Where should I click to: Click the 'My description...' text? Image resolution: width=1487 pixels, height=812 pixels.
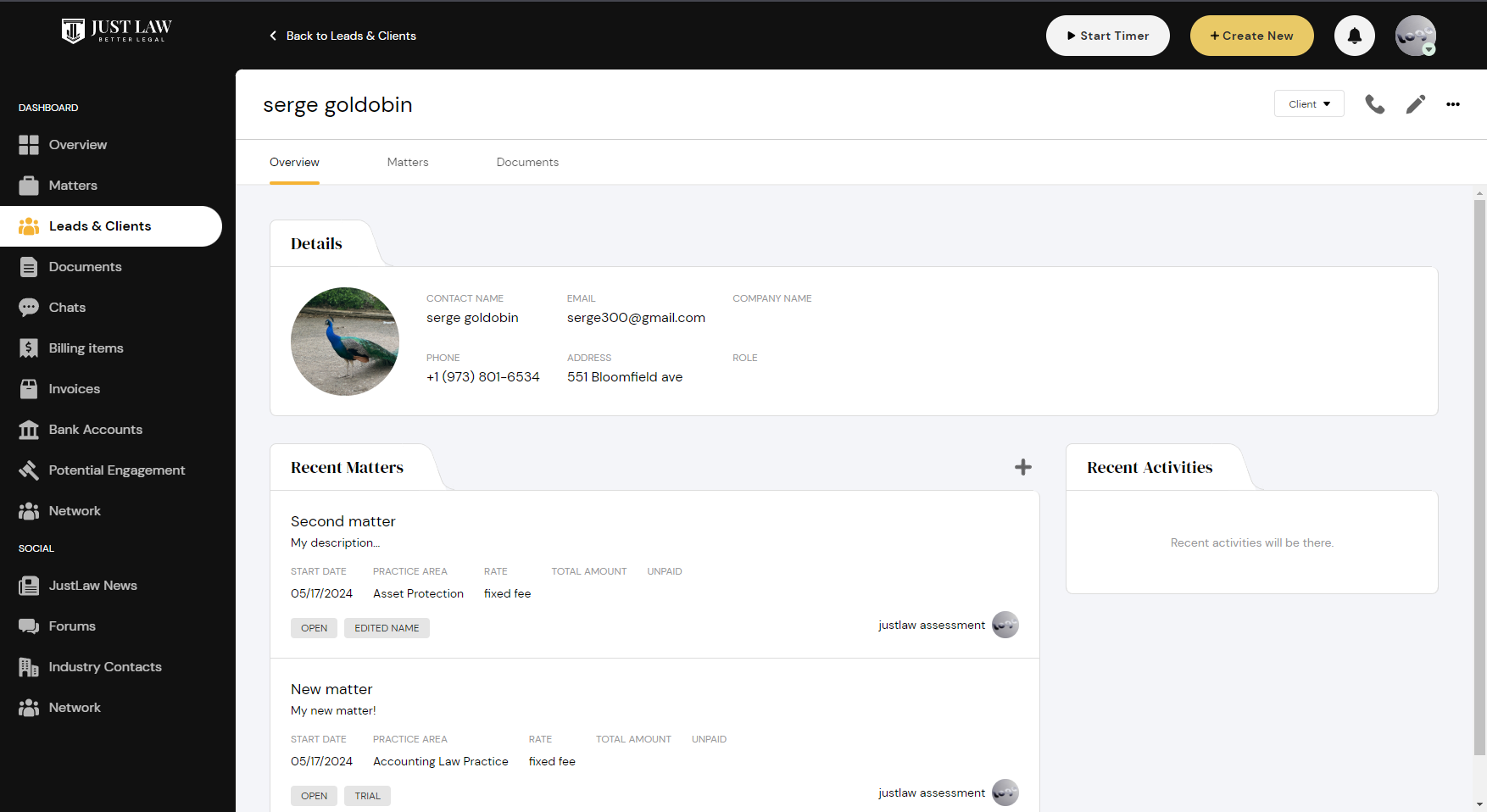[336, 542]
